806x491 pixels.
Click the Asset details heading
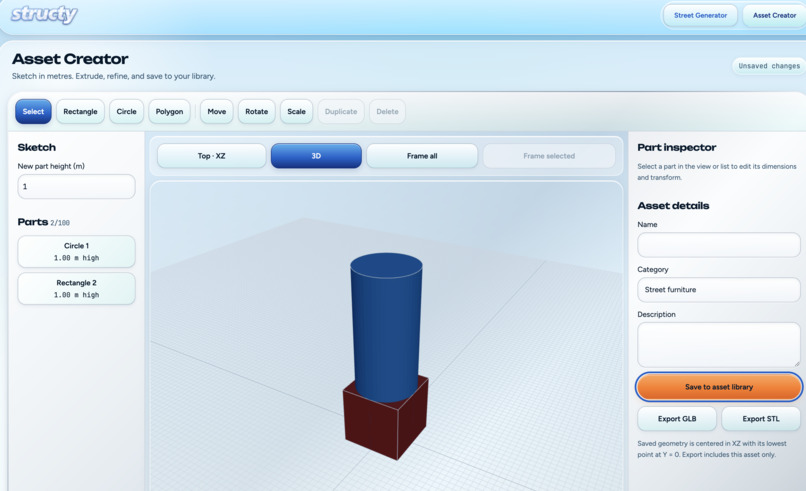coord(673,206)
